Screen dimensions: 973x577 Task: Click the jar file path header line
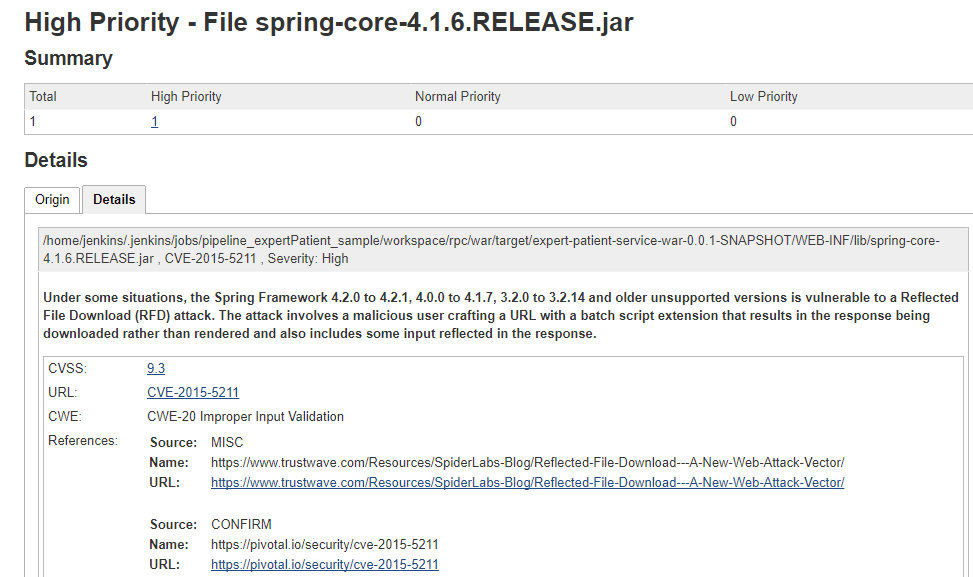[503, 249]
